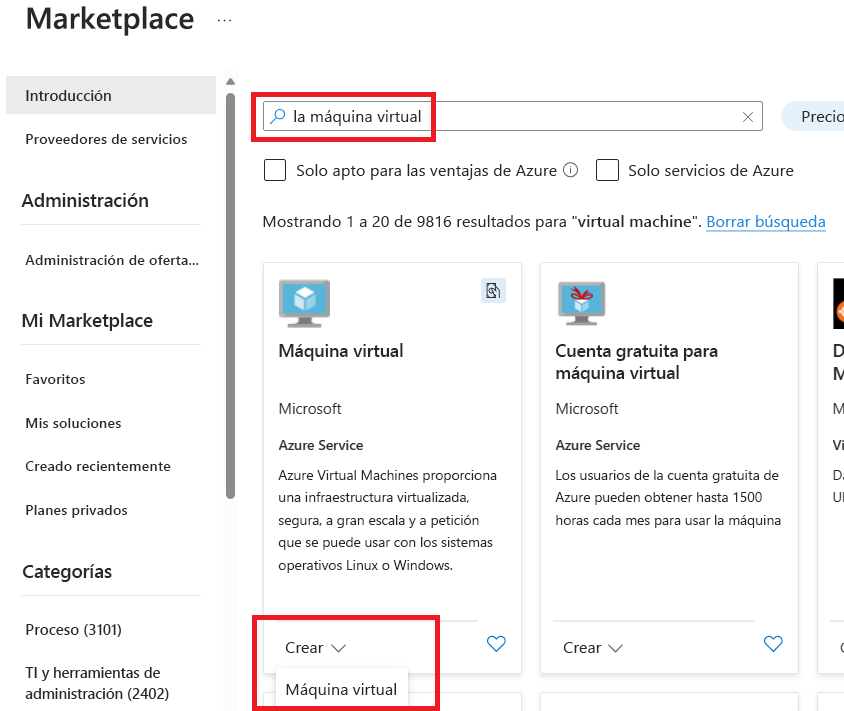The height and width of the screenshot is (711, 844).
Task: Click the heart icon on Cuenta gratuita card
Action: 773,647
